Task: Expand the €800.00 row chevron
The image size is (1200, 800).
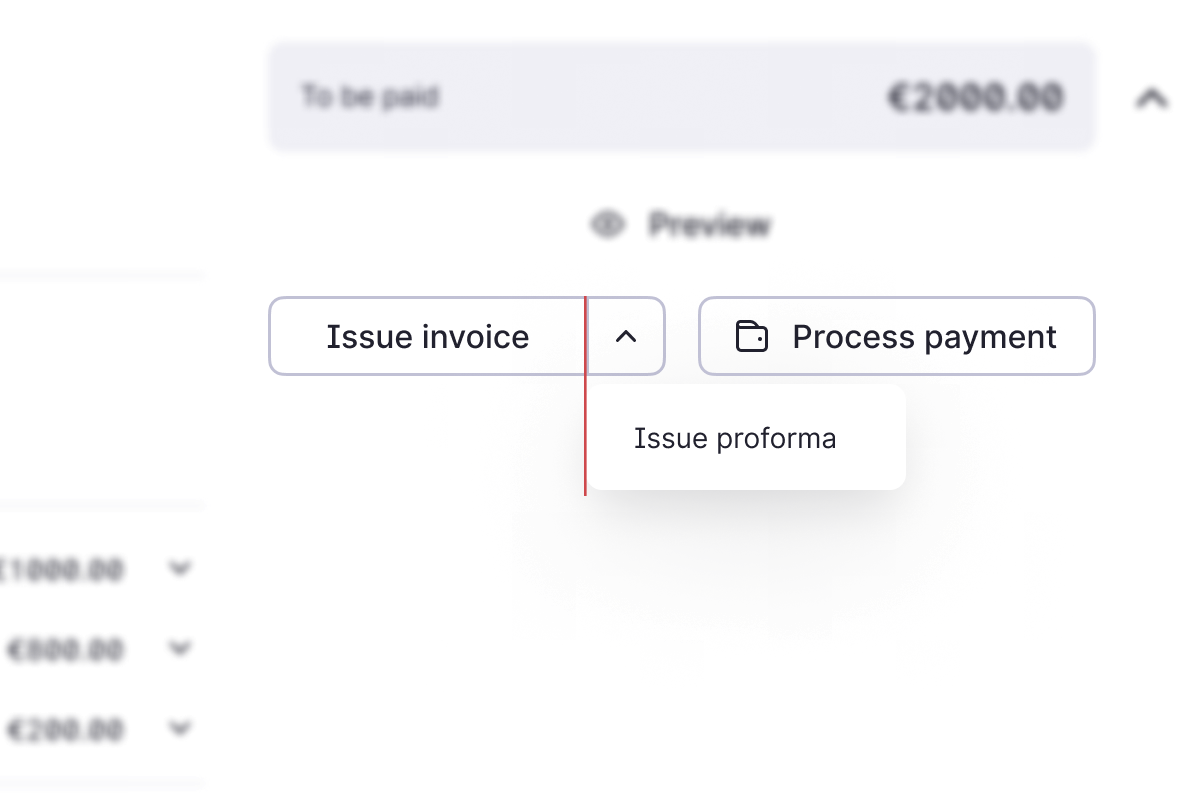Action: click(x=180, y=649)
